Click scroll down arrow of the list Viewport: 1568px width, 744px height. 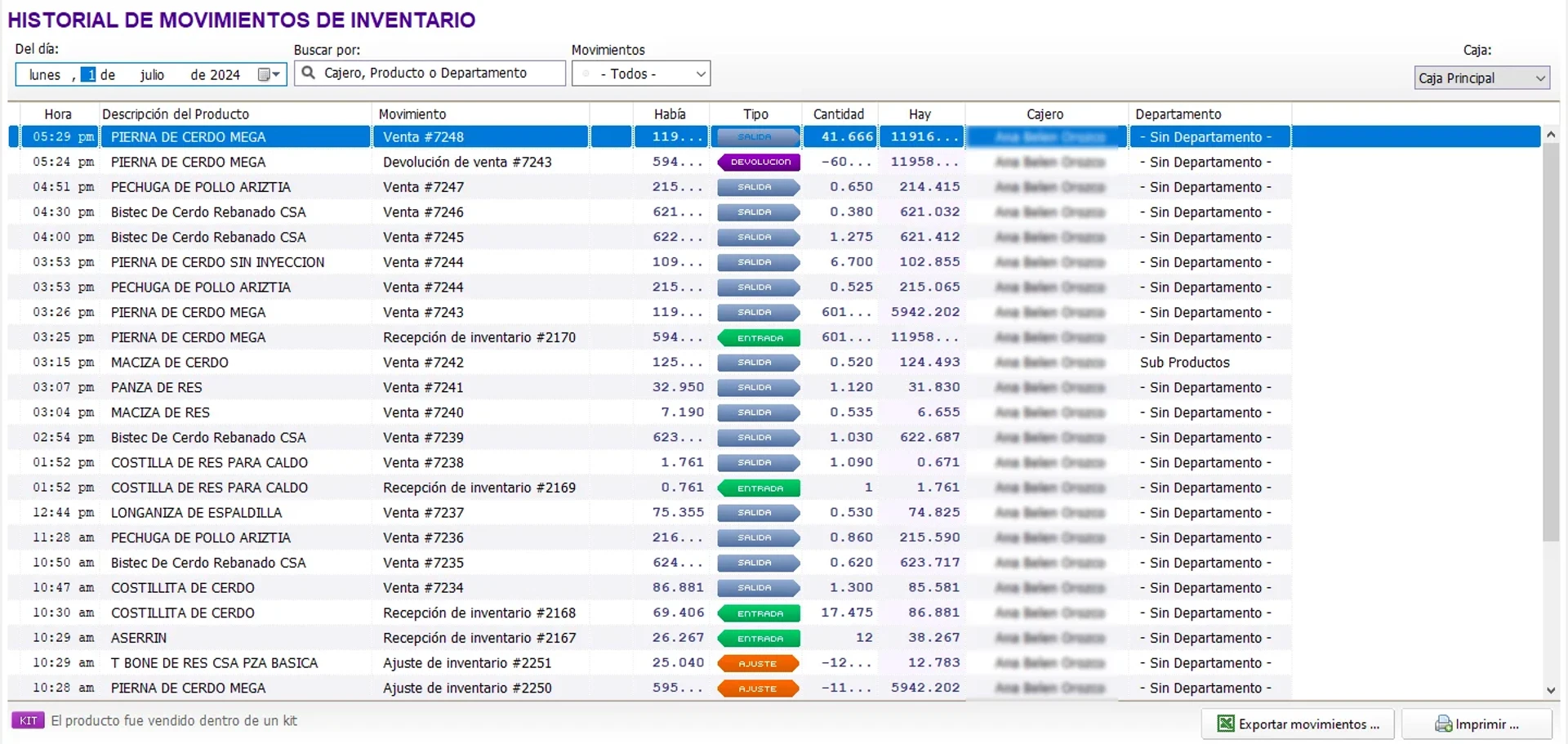[x=1550, y=690]
